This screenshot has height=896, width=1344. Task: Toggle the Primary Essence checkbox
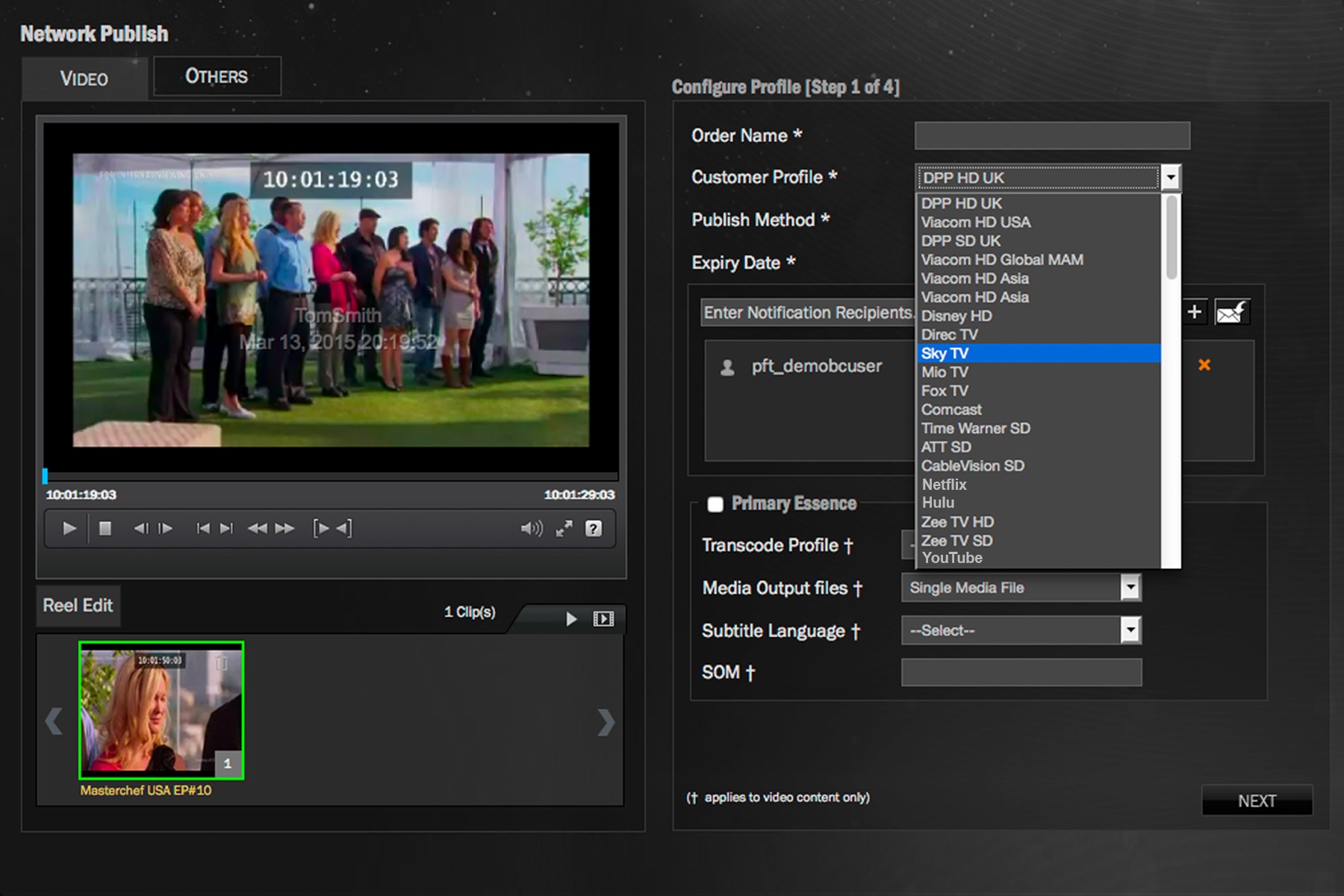pos(715,504)
